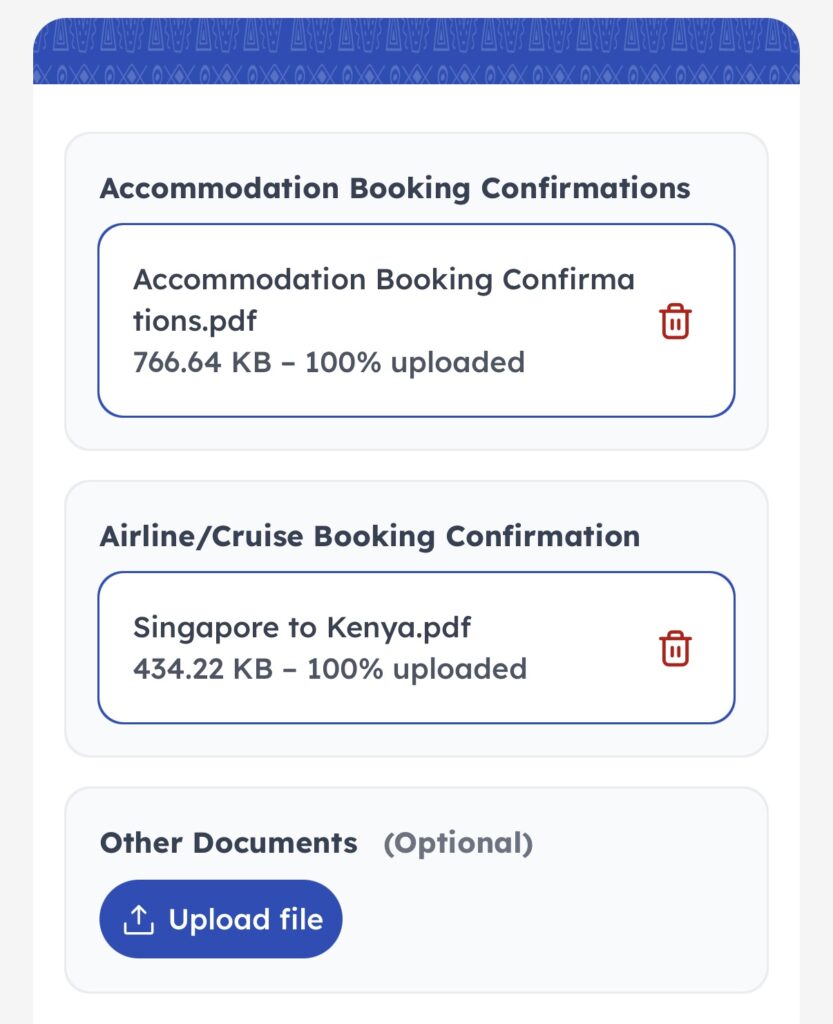833x1024 pixels.
Task: Click the 434.22 KB file size text
Action: coord(202,668)
